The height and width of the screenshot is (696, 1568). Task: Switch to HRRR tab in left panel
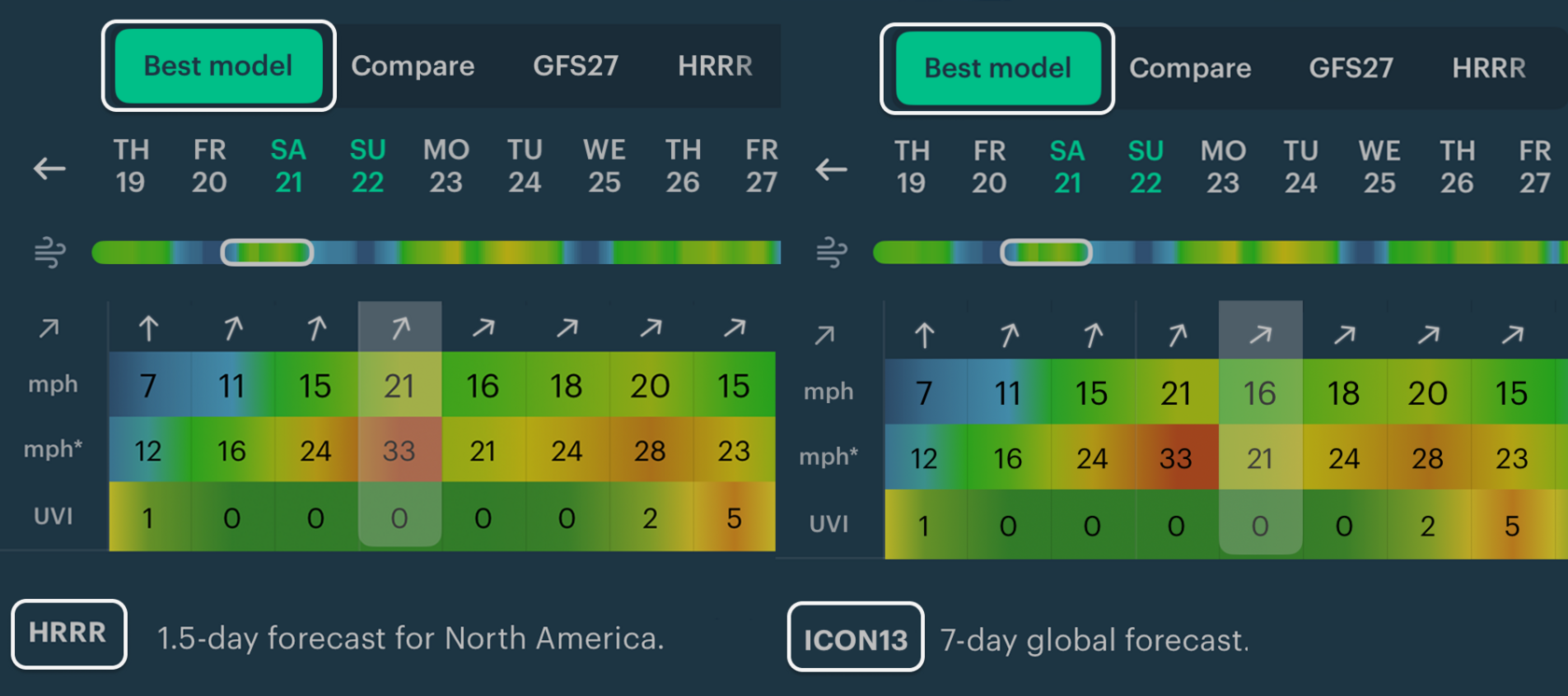pos(715,66)
